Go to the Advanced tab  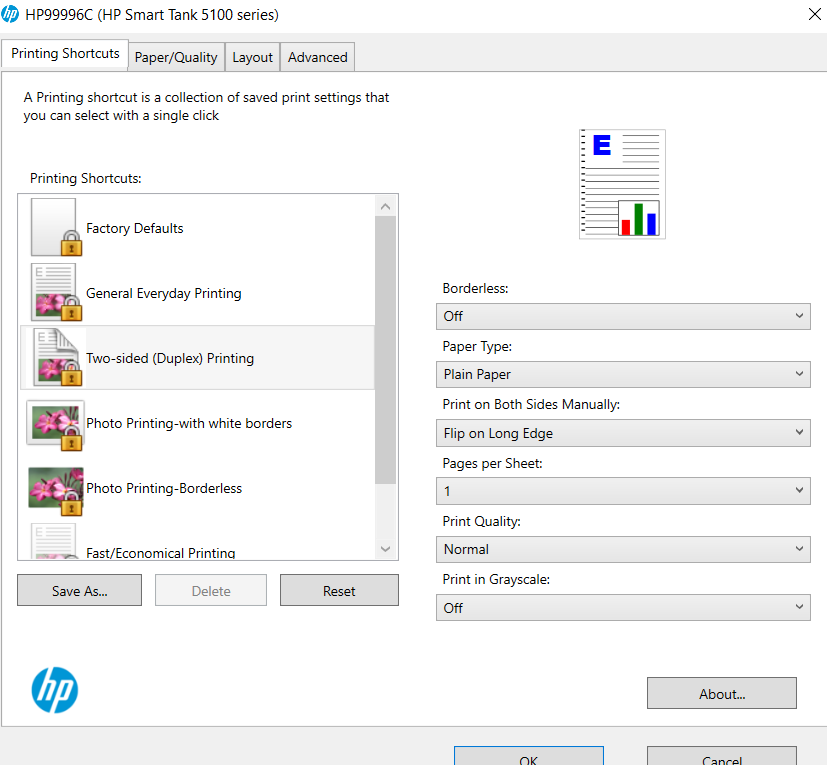(x=317, y=57)
